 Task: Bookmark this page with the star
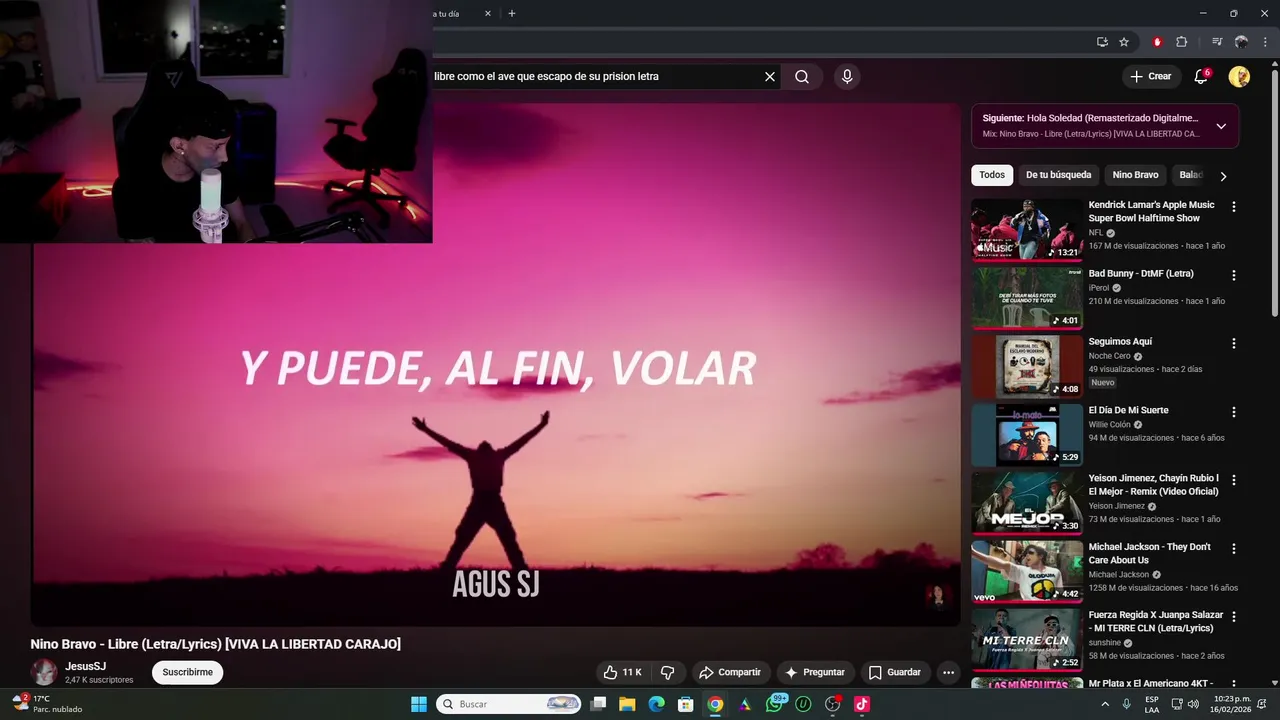pyautogui.click(x=1124, y=42)
